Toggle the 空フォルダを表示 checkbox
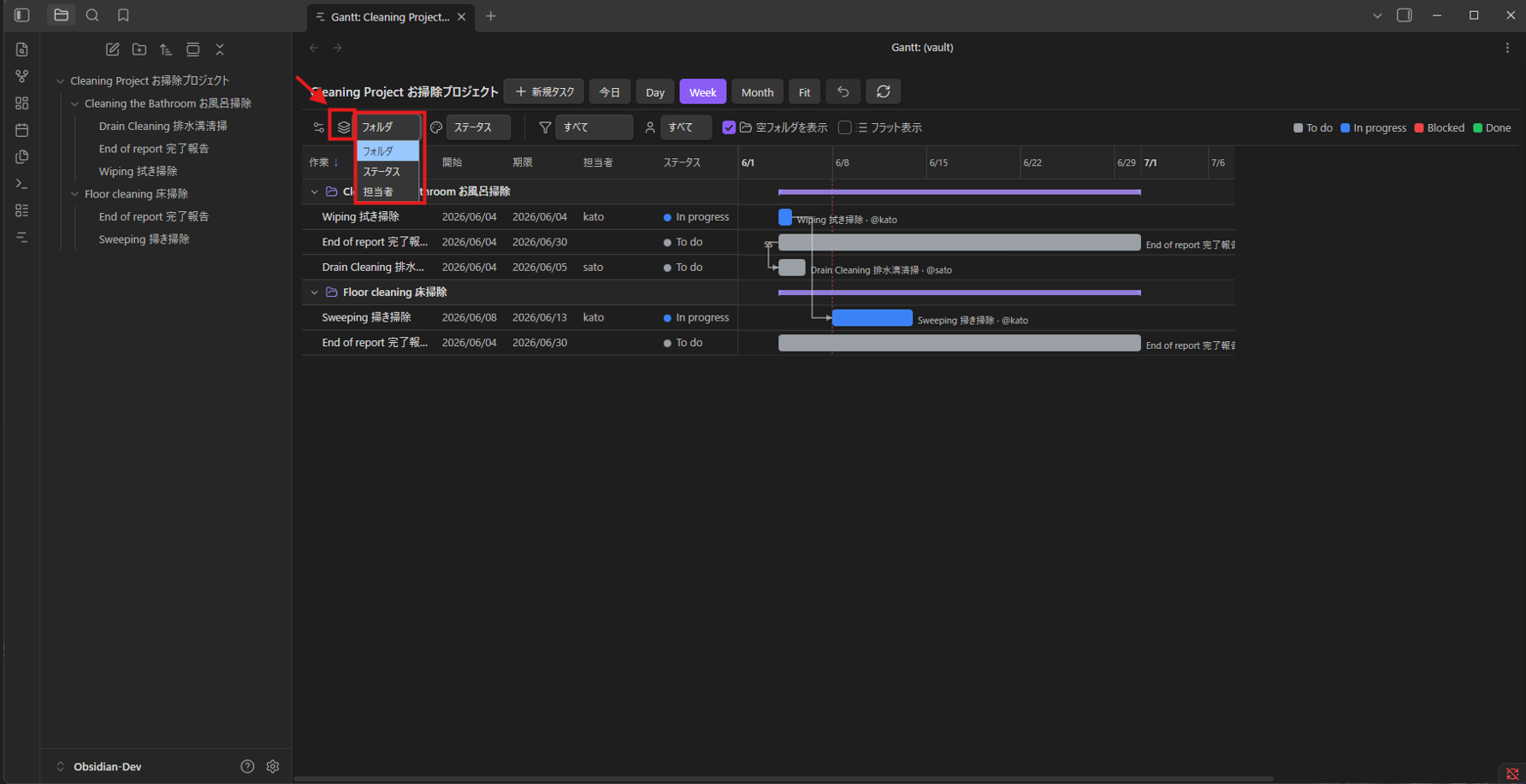Viewport: 1526px width, 784px height. (x=729, y=127)
